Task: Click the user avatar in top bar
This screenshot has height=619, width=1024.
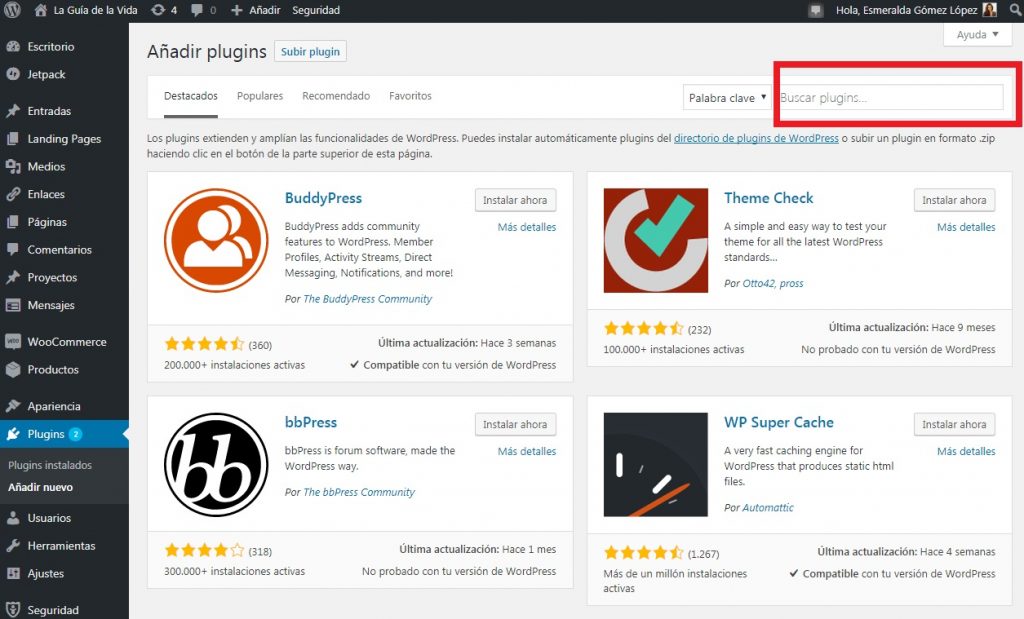Action: pos(989,10)
